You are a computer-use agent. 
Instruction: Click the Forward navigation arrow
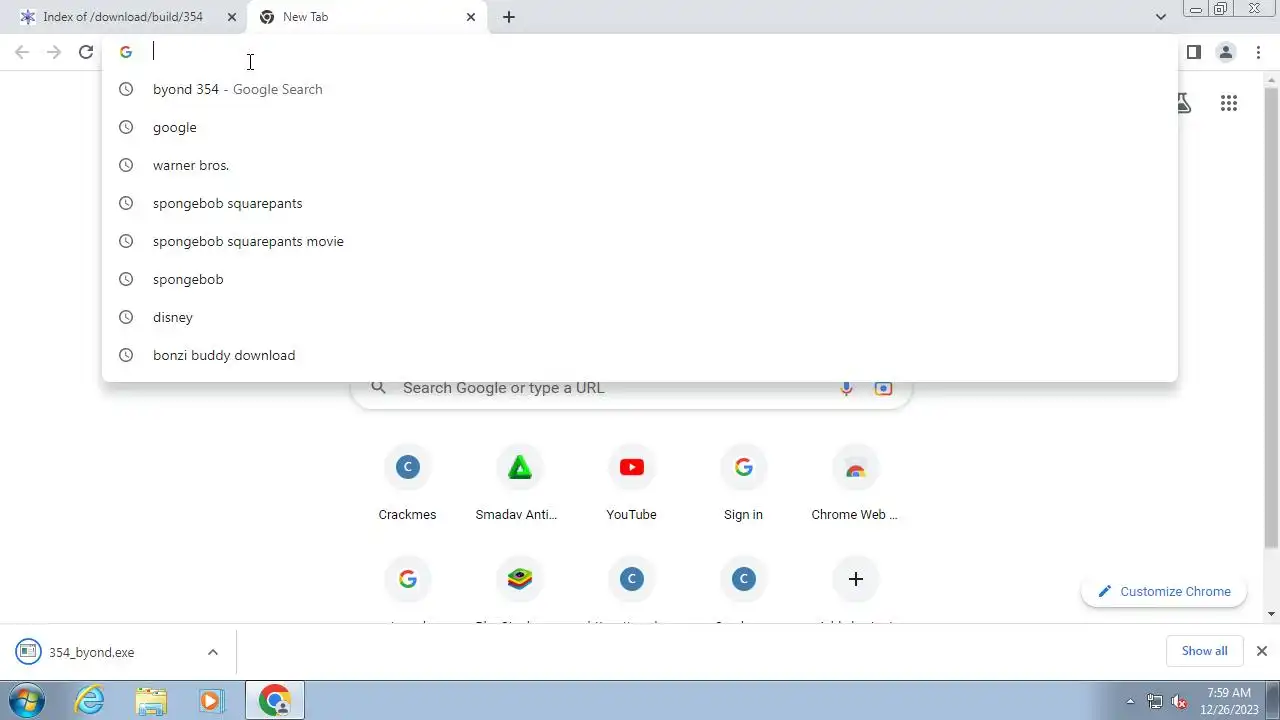54,52
